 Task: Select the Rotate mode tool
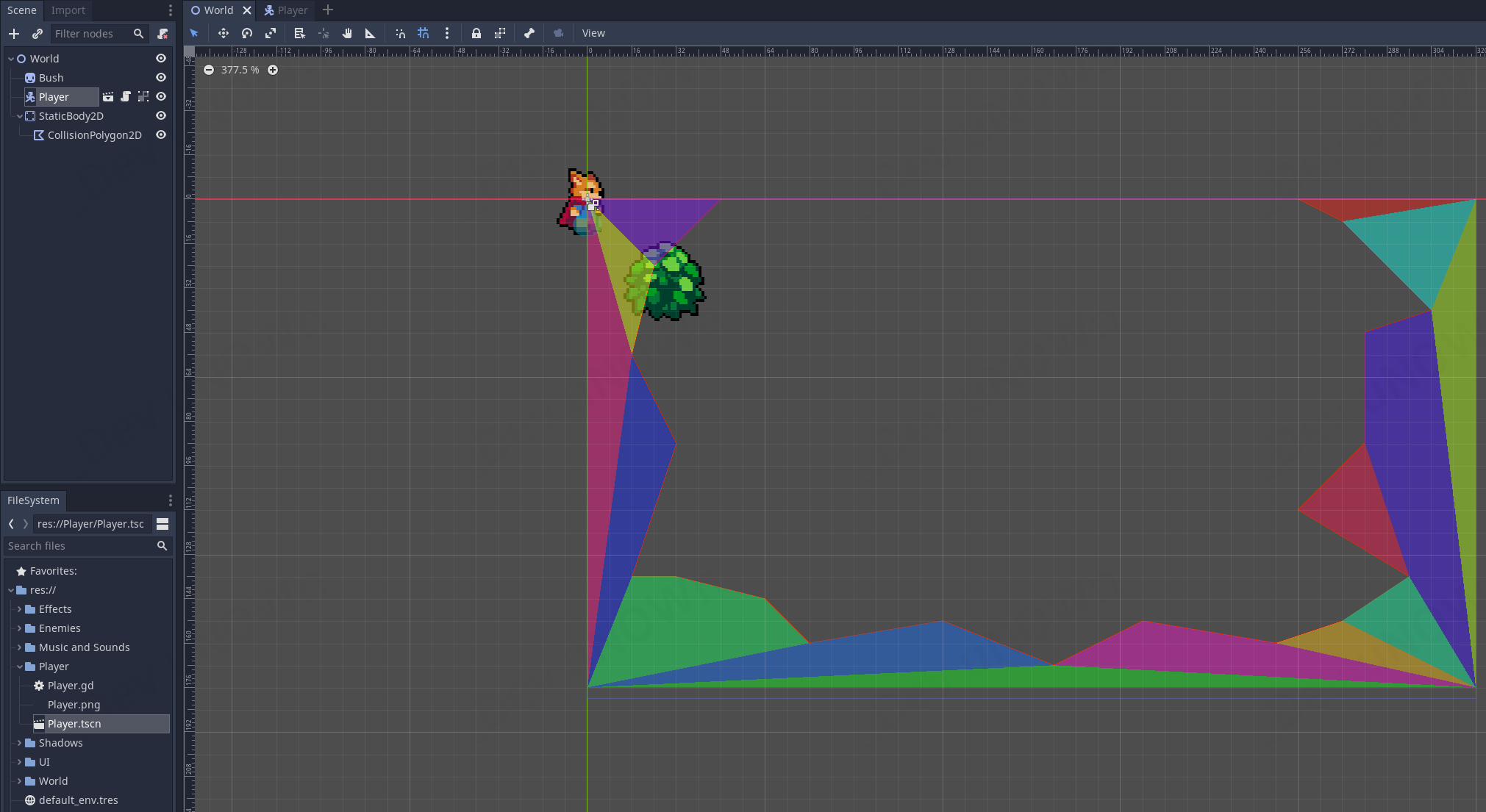(x=247, y=33)
